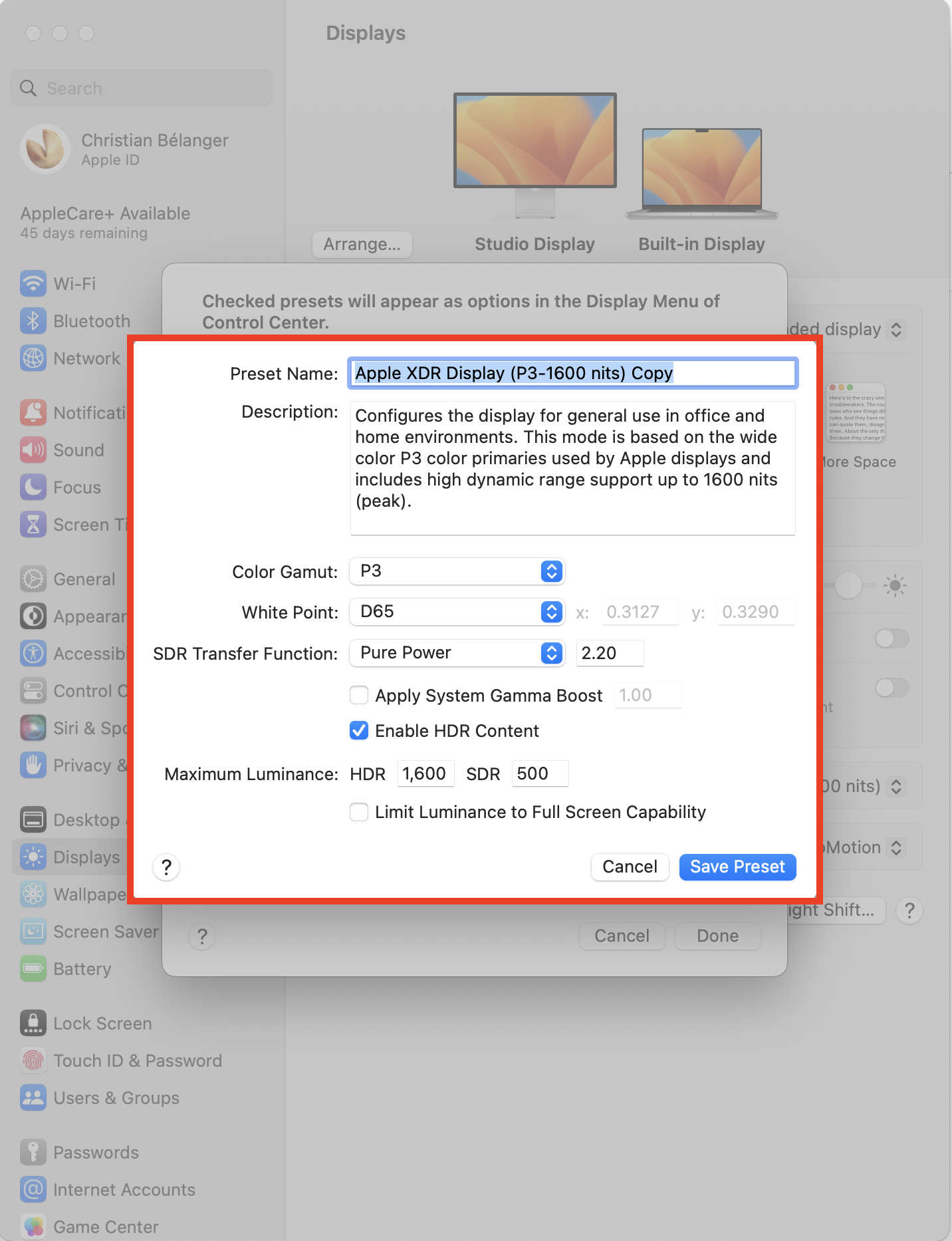Cancel the preset editing sheet
The height and width of the screenshot is (1241, 952).
630,867
